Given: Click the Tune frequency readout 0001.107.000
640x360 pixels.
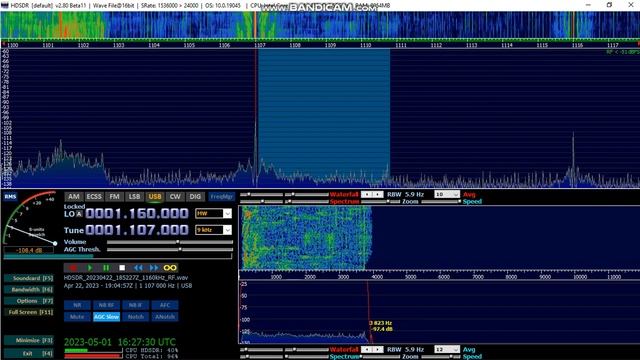Looking at the screenshot, I should coord(137,230).
